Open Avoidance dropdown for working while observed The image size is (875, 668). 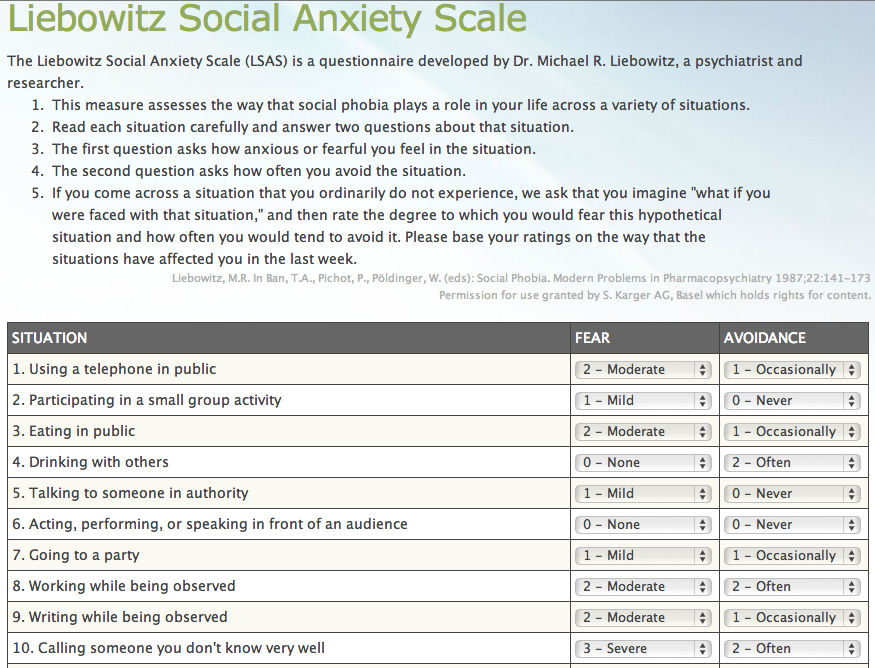coord(792,586)
